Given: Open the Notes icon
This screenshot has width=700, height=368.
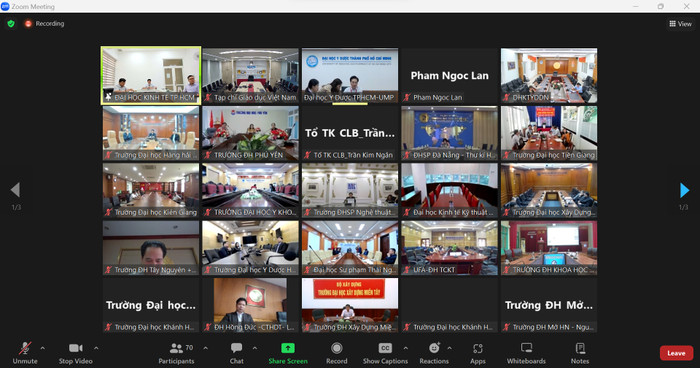Looking at the screenshot, I should (580, 348).
